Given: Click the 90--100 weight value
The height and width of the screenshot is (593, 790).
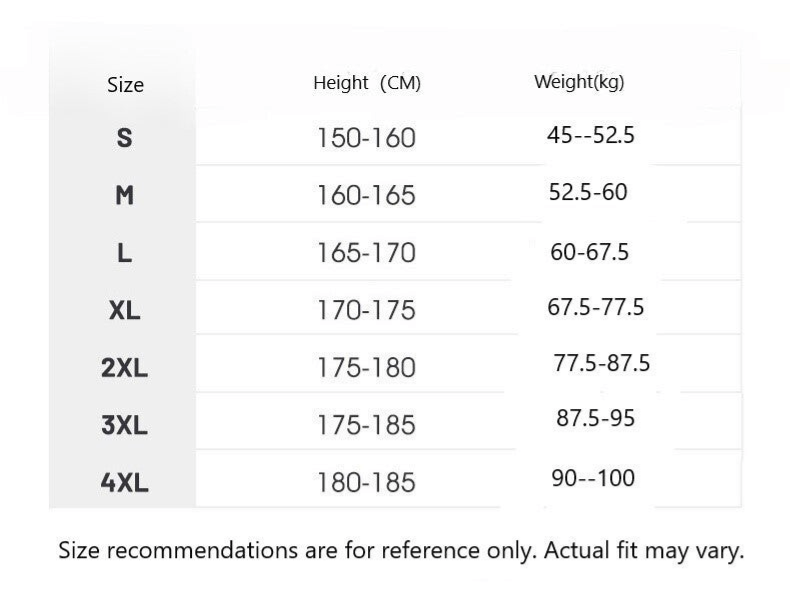Looking at the screenshot, I should tap(593, 478).
